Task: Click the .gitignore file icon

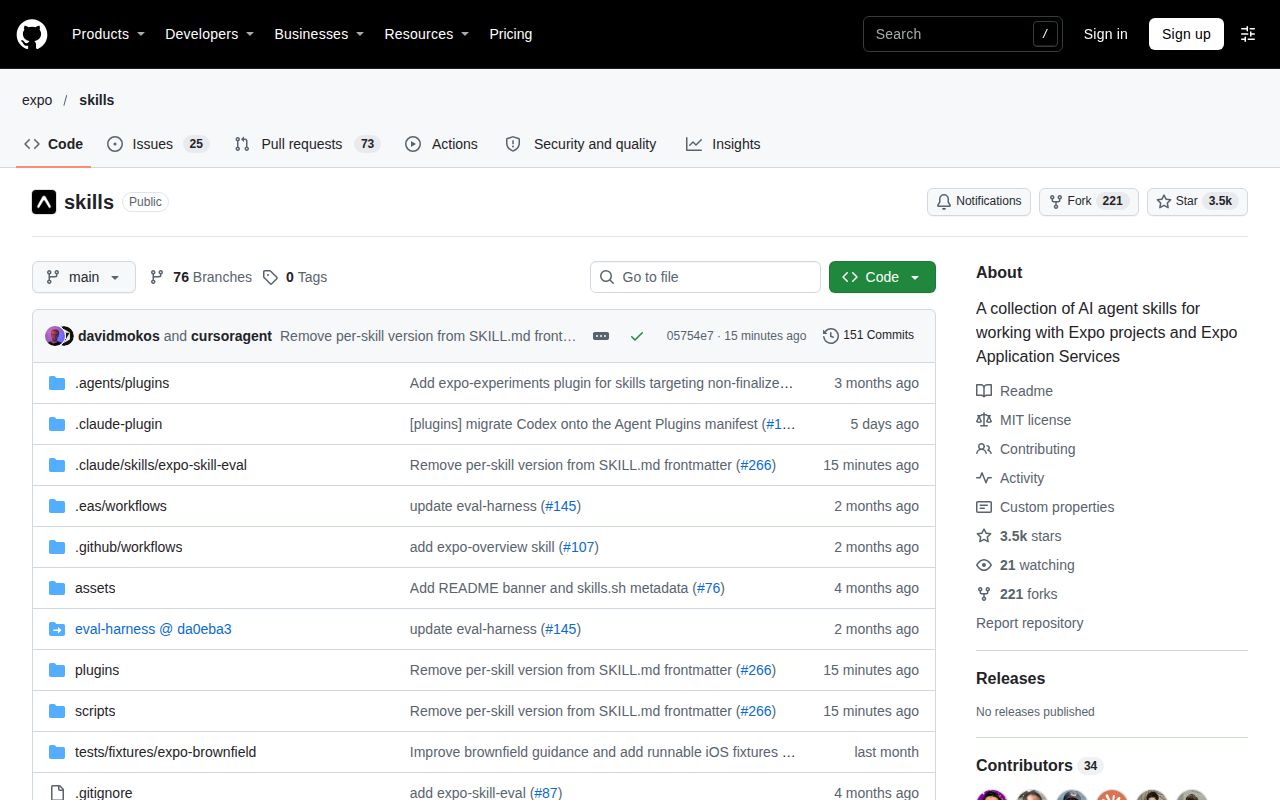Action: pyautogui.click(x=57, y=793)
